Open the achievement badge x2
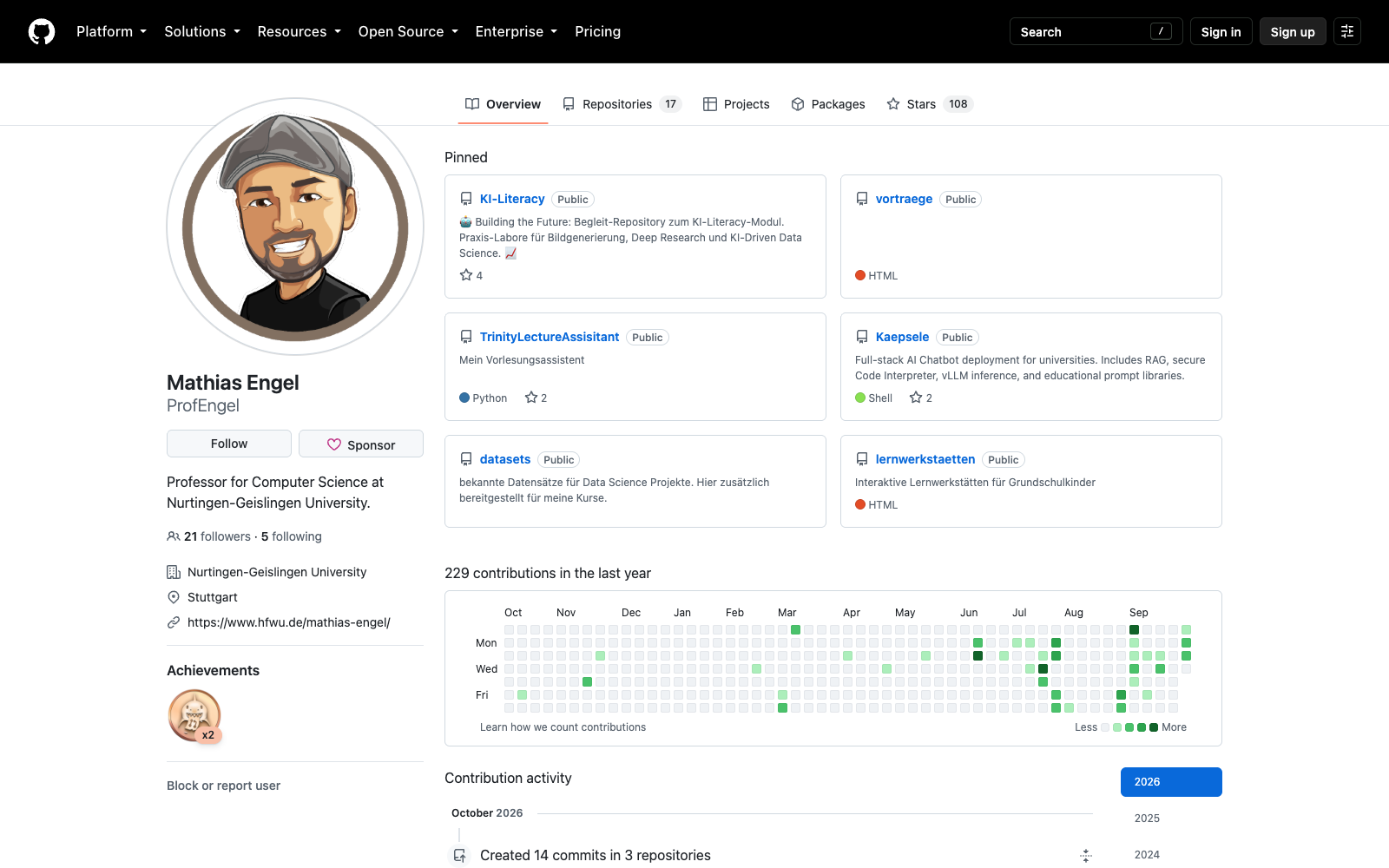 tap(194, 716)
